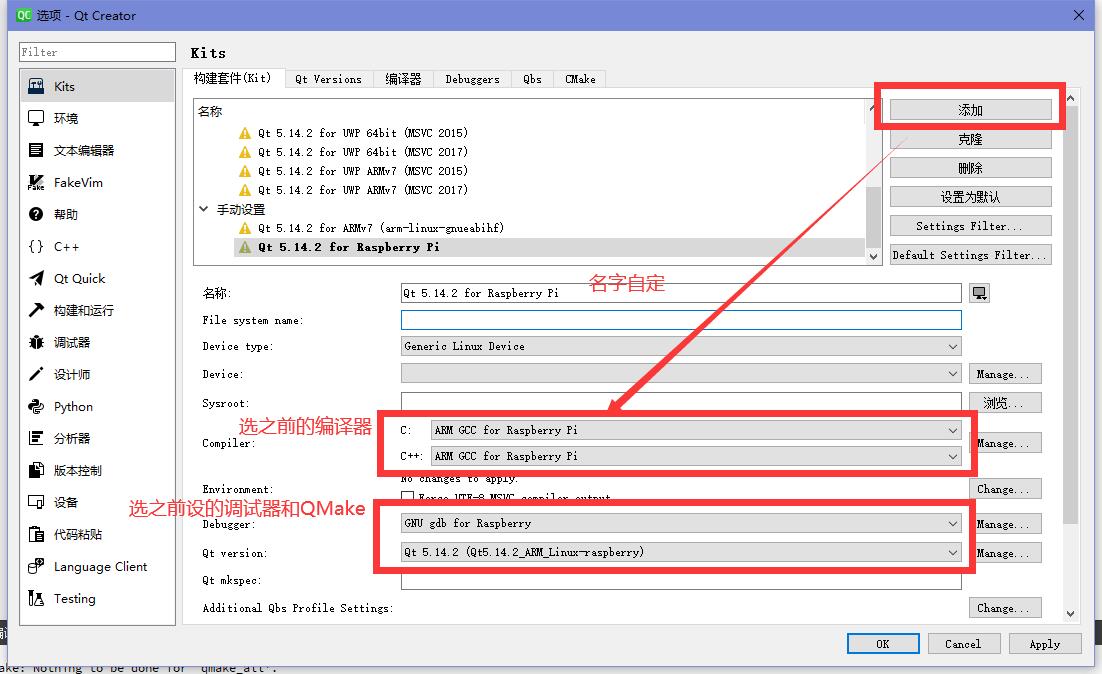This screenshot has height=674, width=1102.
Task: Open the C compiler dropdown
Action: coord(696,430)
